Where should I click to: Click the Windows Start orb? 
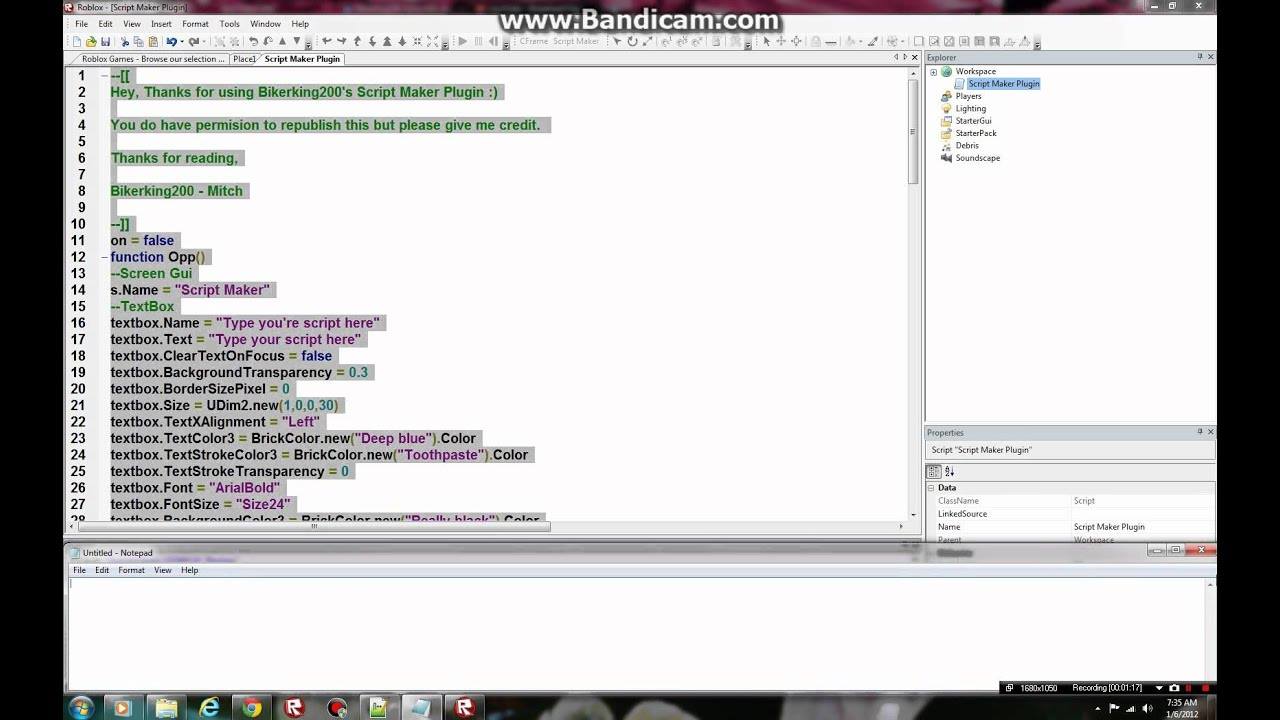[x=82, y=707]
